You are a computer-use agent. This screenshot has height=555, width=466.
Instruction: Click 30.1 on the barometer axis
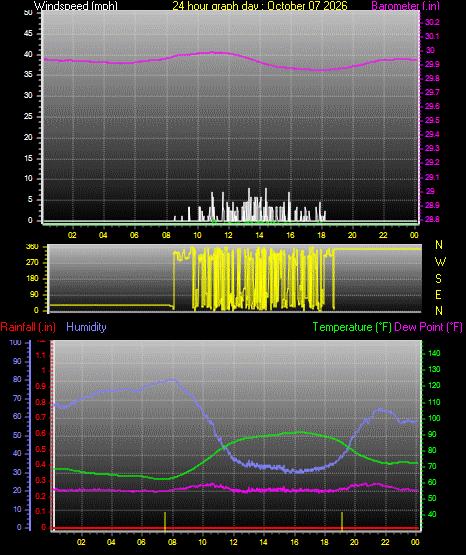pyautogui.click(x=432, y=36)
